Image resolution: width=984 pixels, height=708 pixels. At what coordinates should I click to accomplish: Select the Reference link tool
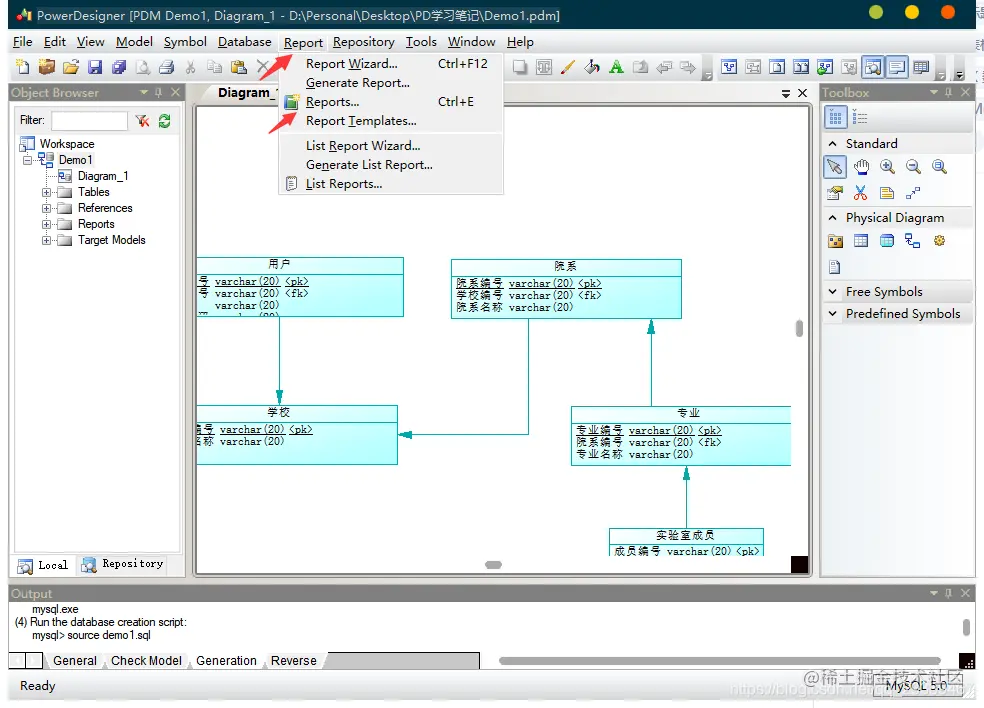912,241
